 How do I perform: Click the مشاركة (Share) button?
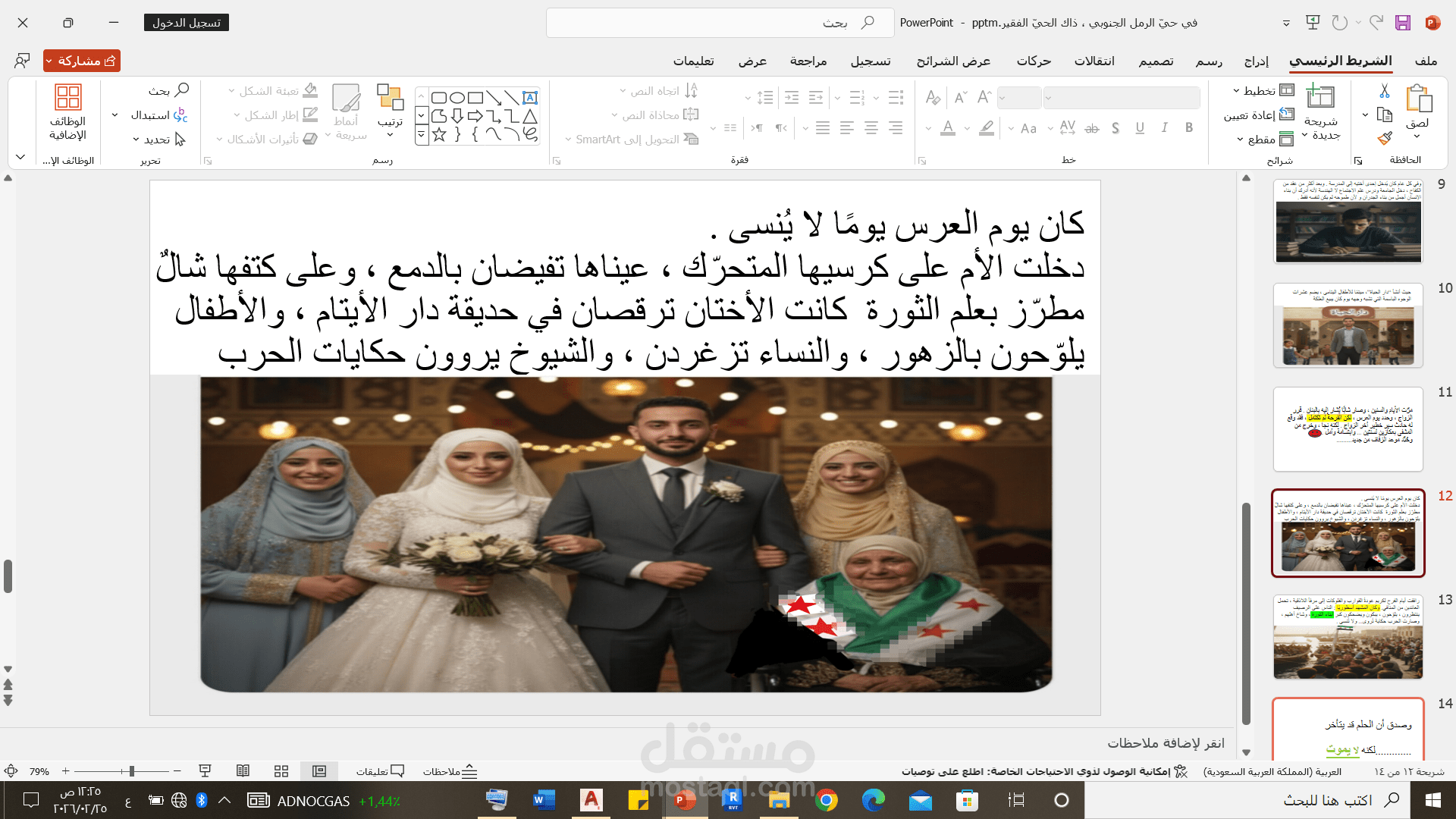81,61
